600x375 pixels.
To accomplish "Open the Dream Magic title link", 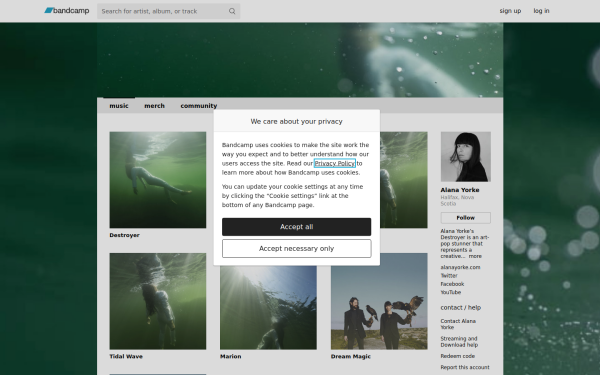I will coord(351,356).
